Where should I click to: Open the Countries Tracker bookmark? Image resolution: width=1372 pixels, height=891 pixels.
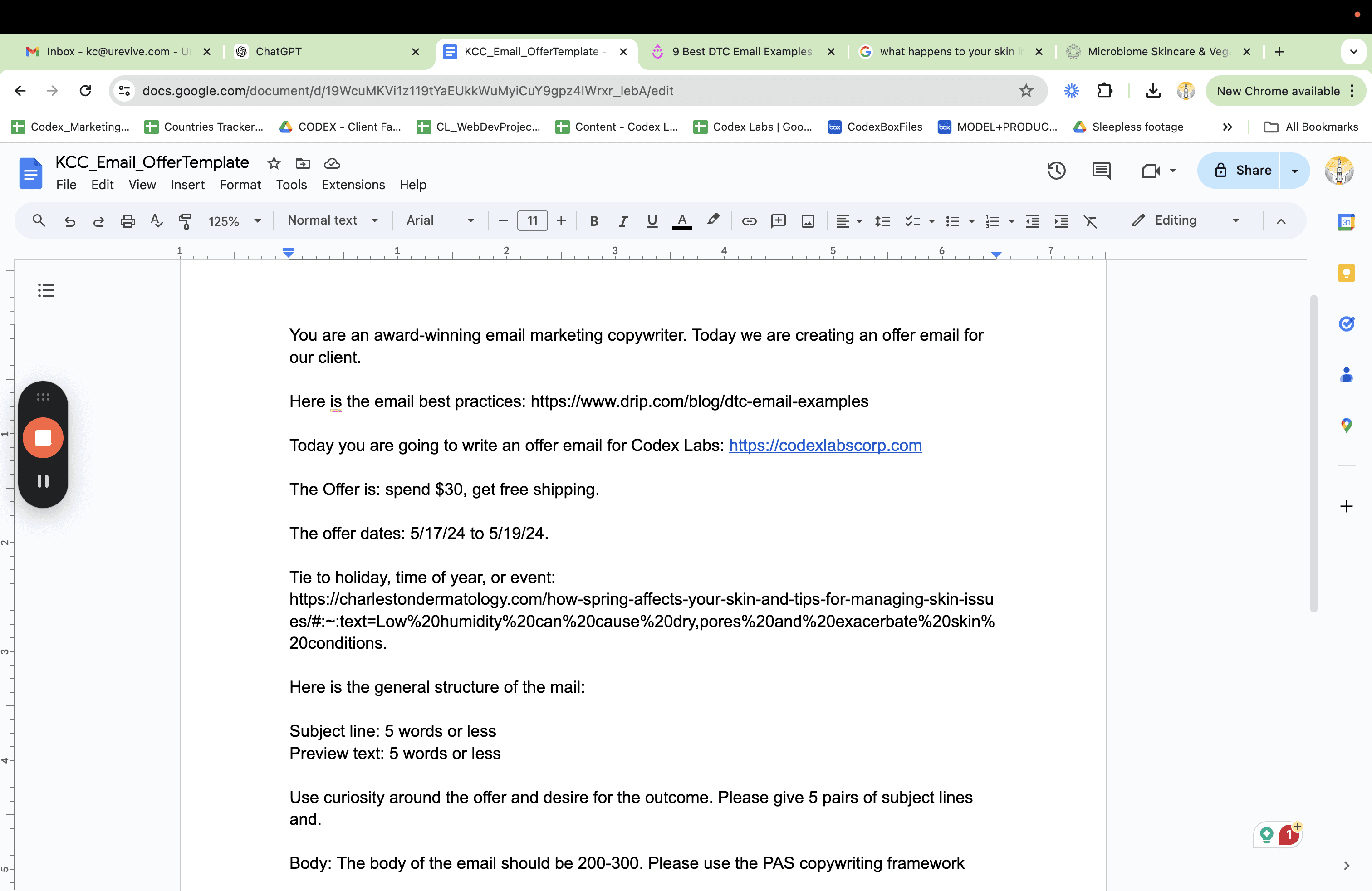pos(204,127)
